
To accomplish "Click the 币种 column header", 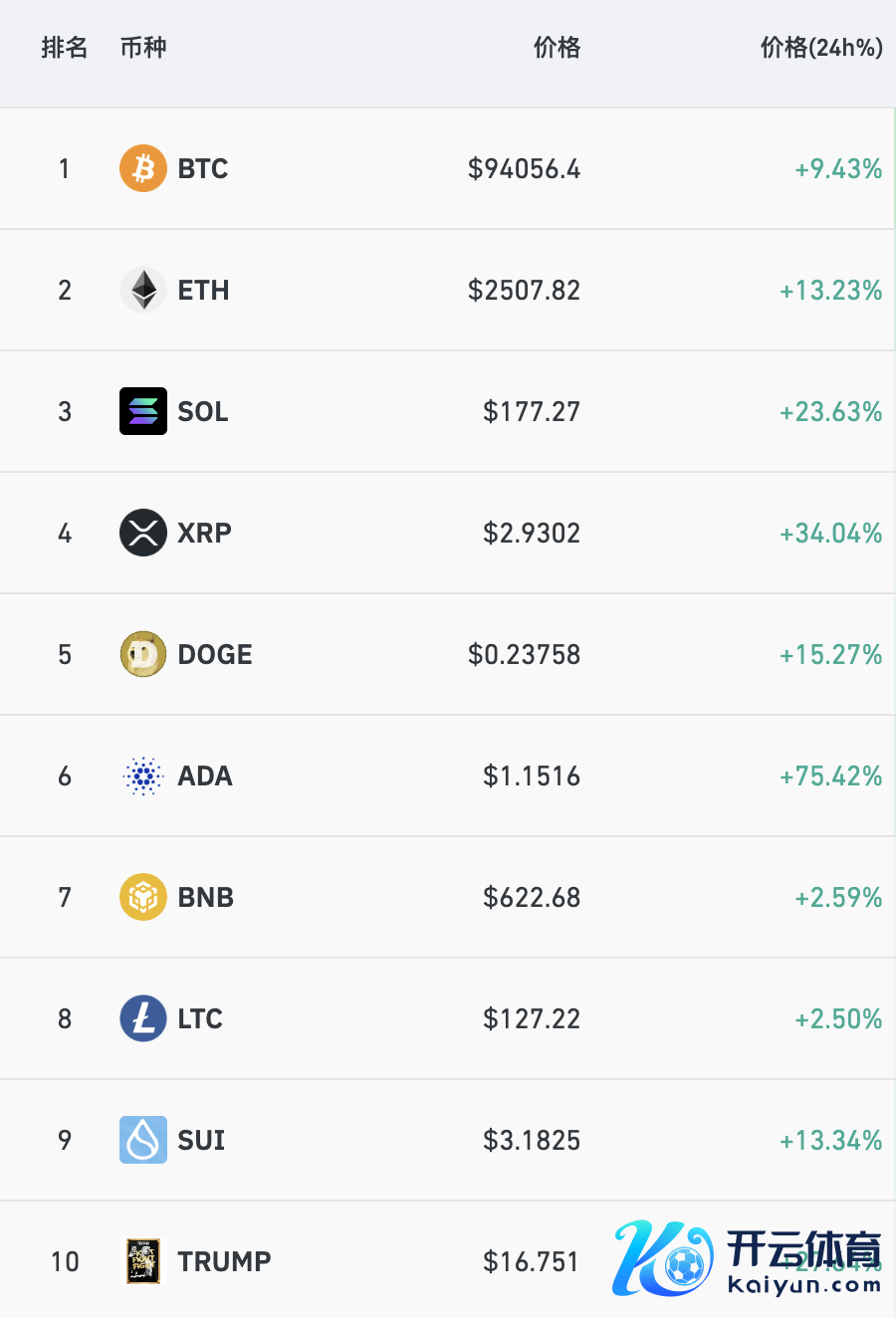I will coord(143,47).
